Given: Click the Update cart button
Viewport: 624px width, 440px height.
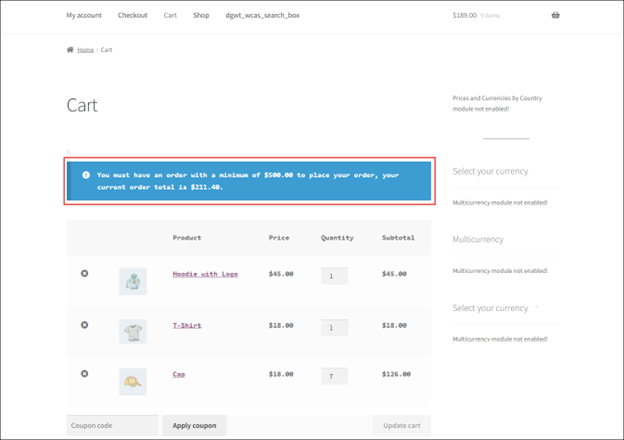Looking at the screenshot, I should pos(402,425).
